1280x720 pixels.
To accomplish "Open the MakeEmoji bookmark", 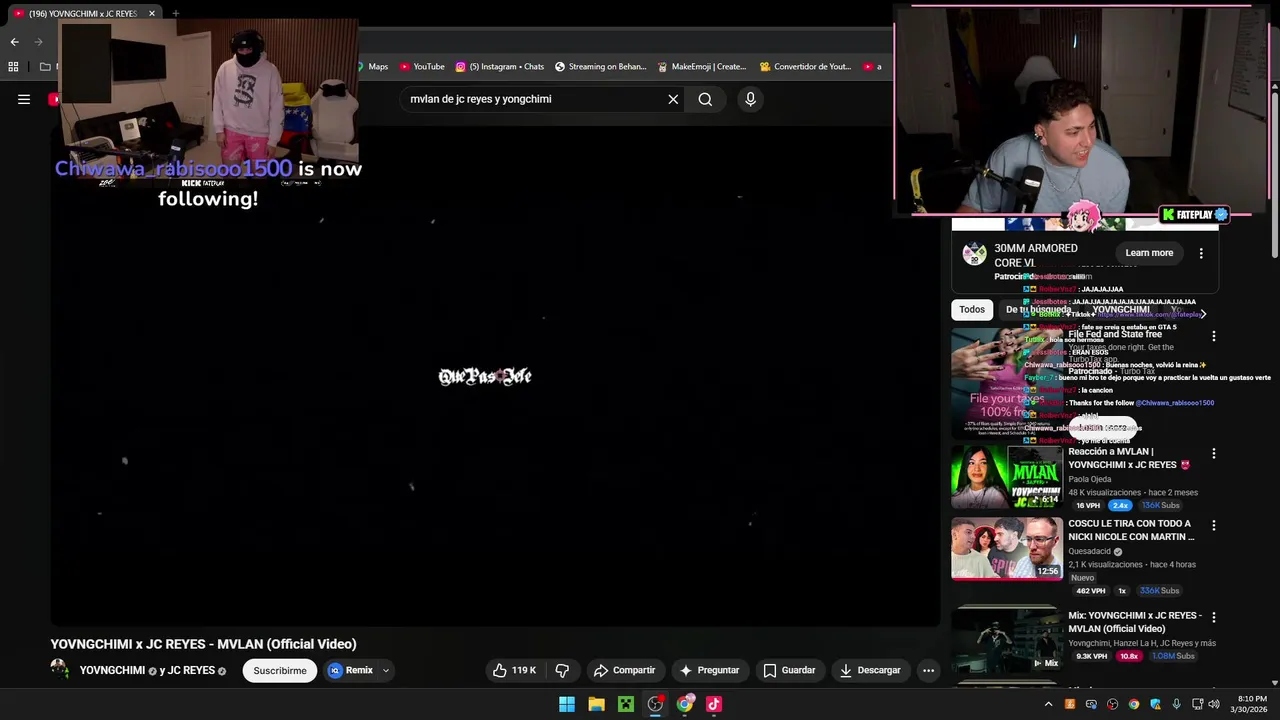I will 702,67.
